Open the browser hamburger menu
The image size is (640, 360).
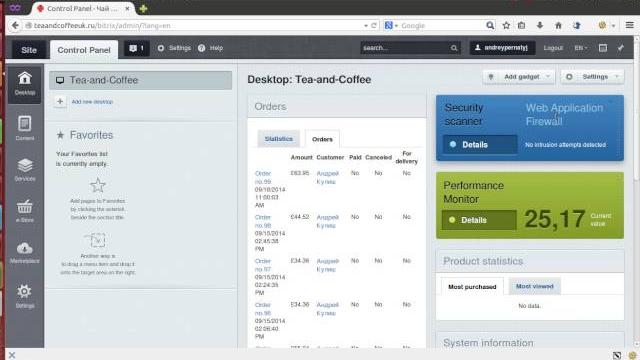pos(629,25)
